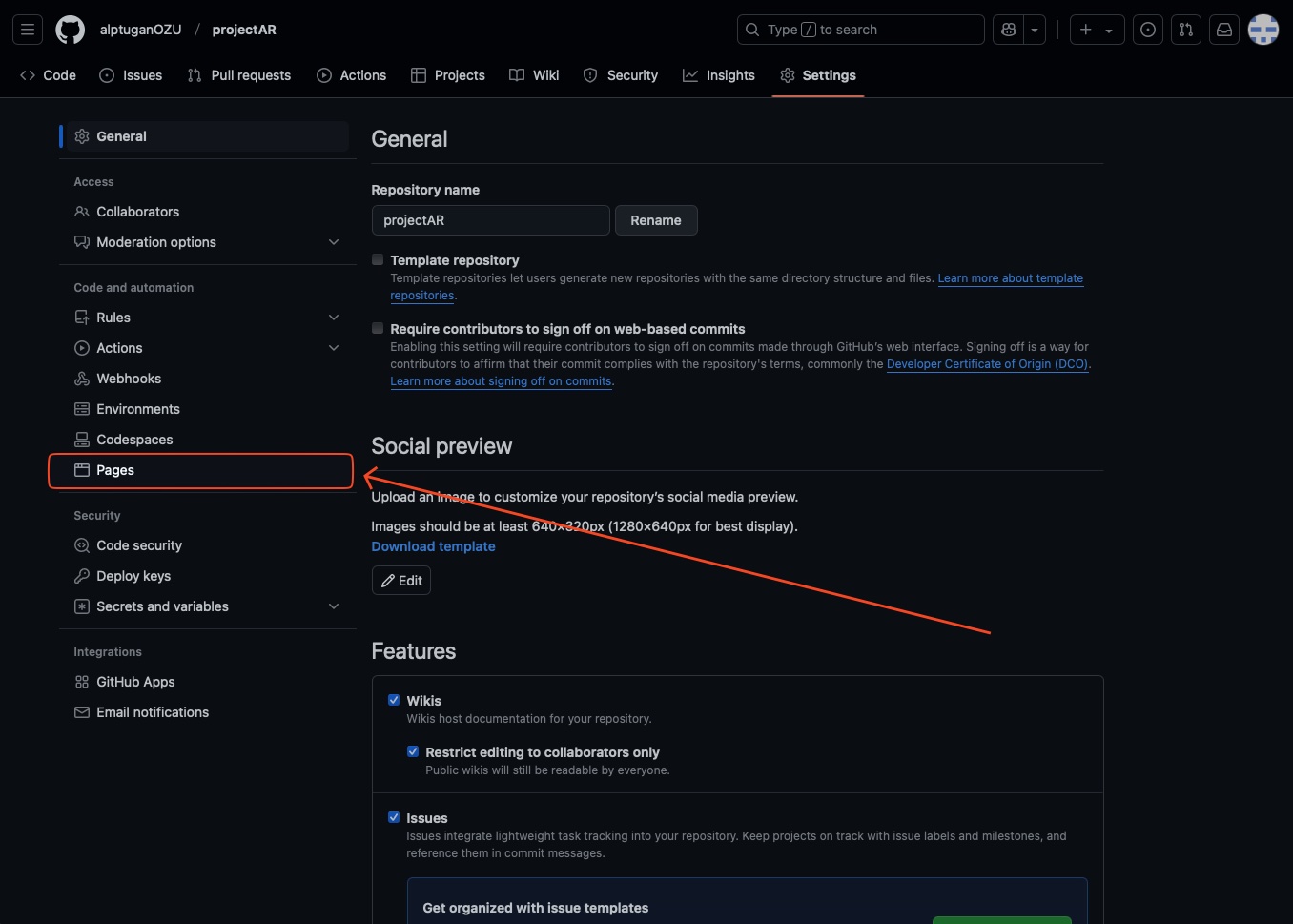Click the asterisk icon beside Secrets and variables
Screen dimensions: 1293x924
[x=82, y=606]
